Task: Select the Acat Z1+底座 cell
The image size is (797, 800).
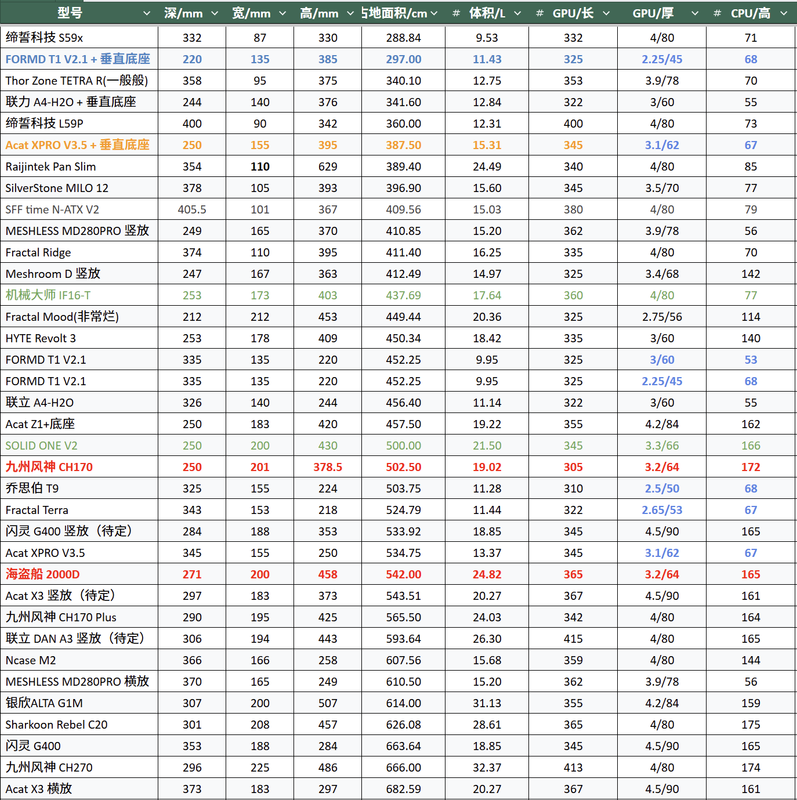Action: pos(79,424)
